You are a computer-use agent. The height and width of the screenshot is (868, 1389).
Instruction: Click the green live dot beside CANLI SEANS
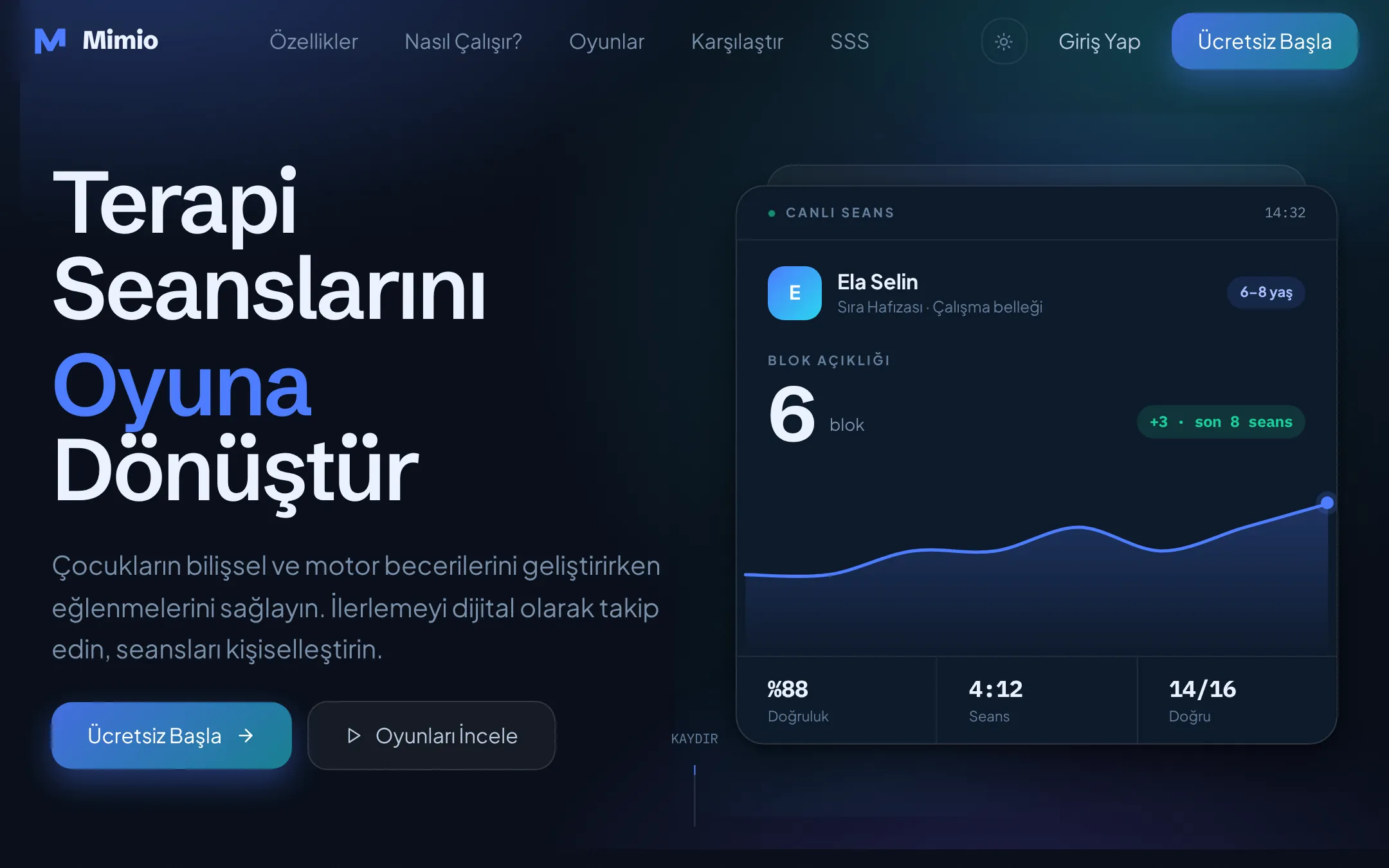click(x=772, y=213)
